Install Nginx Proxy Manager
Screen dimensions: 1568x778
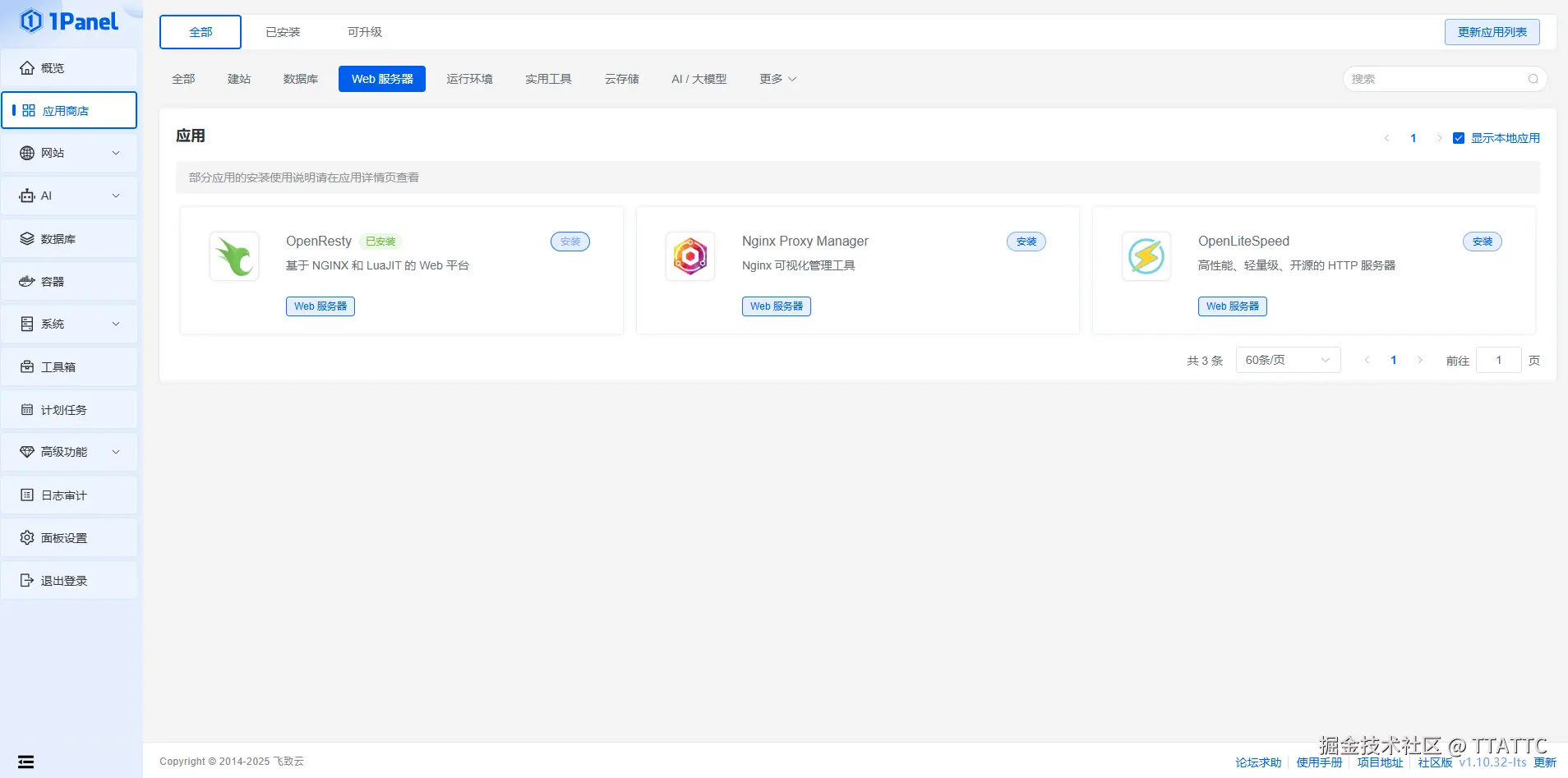[x=1026, y=242]
